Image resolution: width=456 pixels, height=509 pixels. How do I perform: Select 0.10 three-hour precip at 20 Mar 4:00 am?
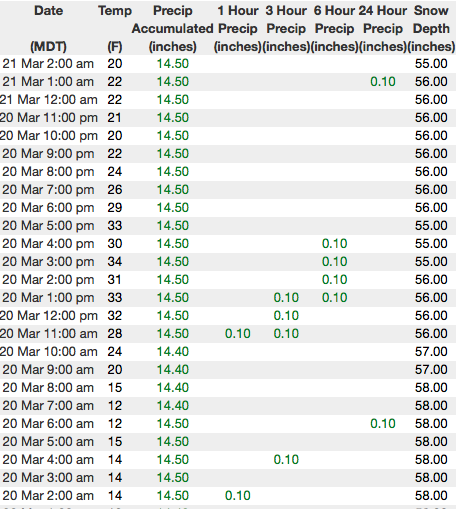(286, 460)
